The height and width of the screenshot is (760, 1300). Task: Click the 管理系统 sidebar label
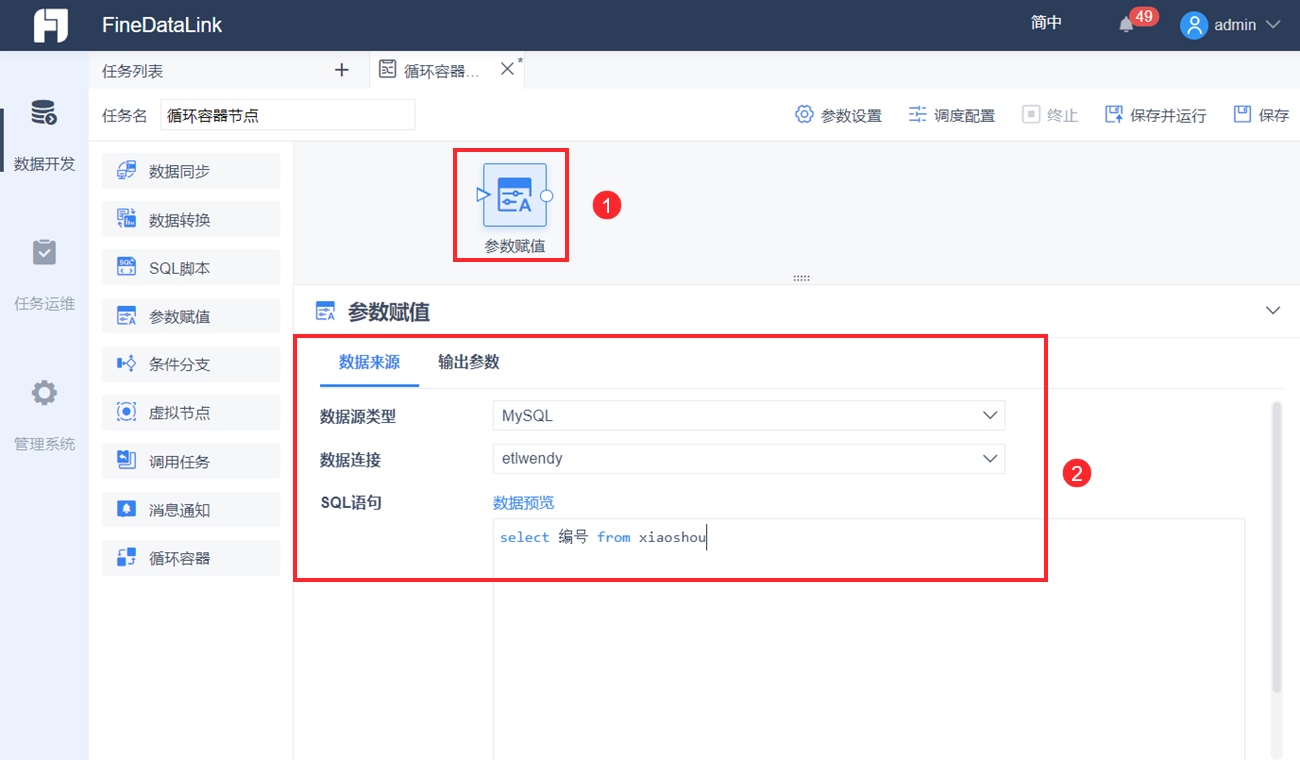[x=44, y=444]
